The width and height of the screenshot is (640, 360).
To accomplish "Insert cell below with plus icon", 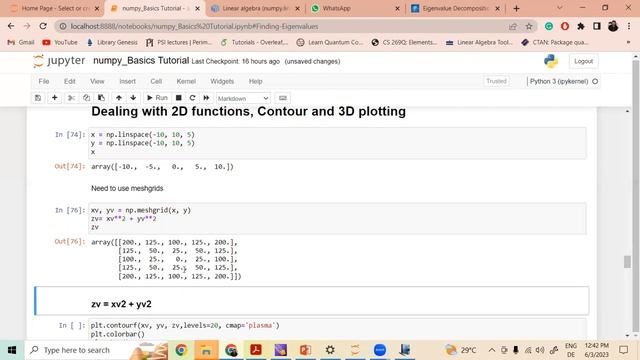I will click(54, 98).
